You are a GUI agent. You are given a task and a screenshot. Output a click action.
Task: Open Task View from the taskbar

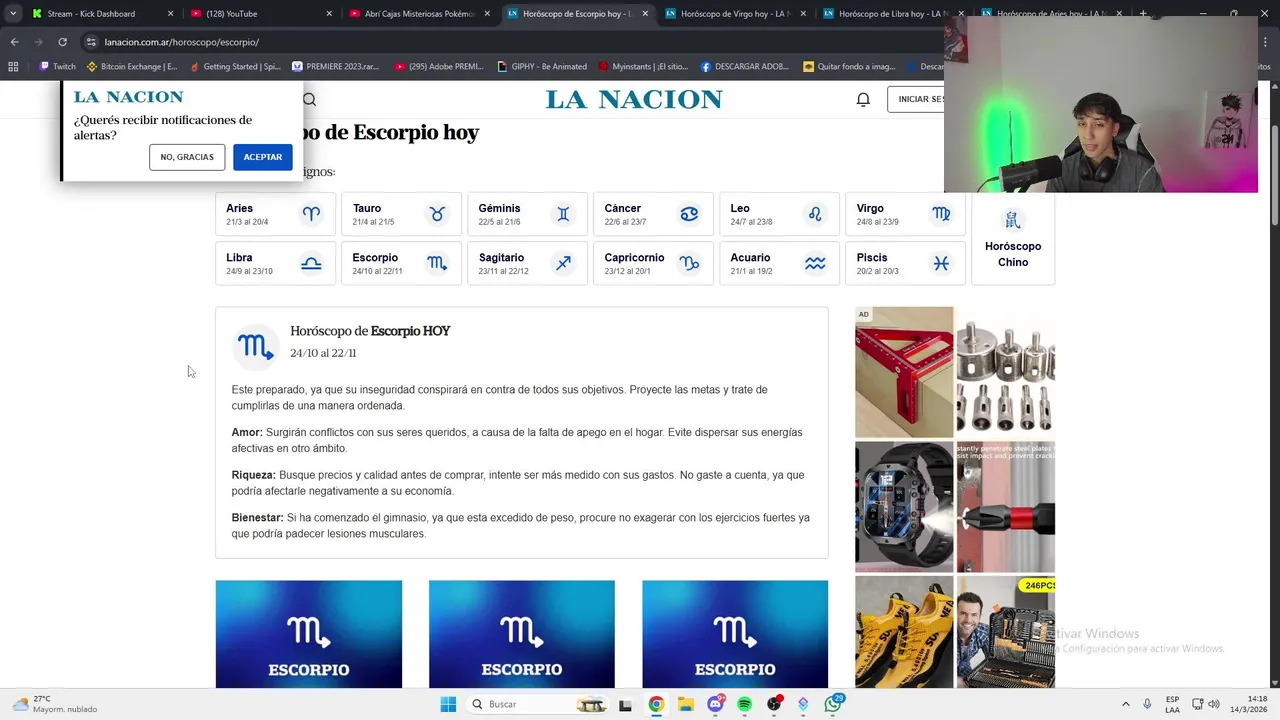coord(625,704)
